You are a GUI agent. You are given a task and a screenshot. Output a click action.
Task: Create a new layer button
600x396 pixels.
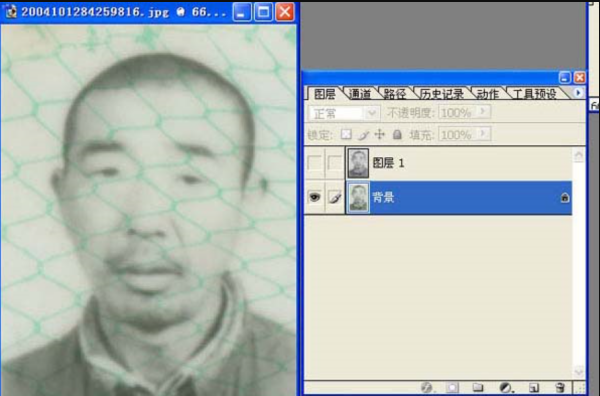[534, 388]
